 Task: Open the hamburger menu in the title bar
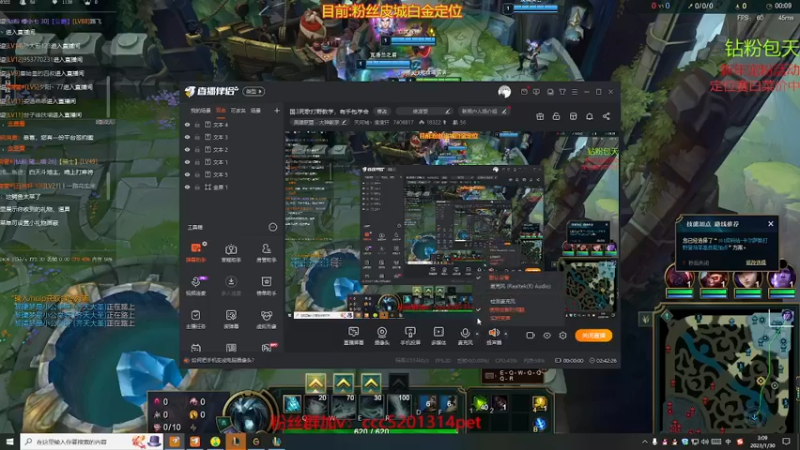574,92
